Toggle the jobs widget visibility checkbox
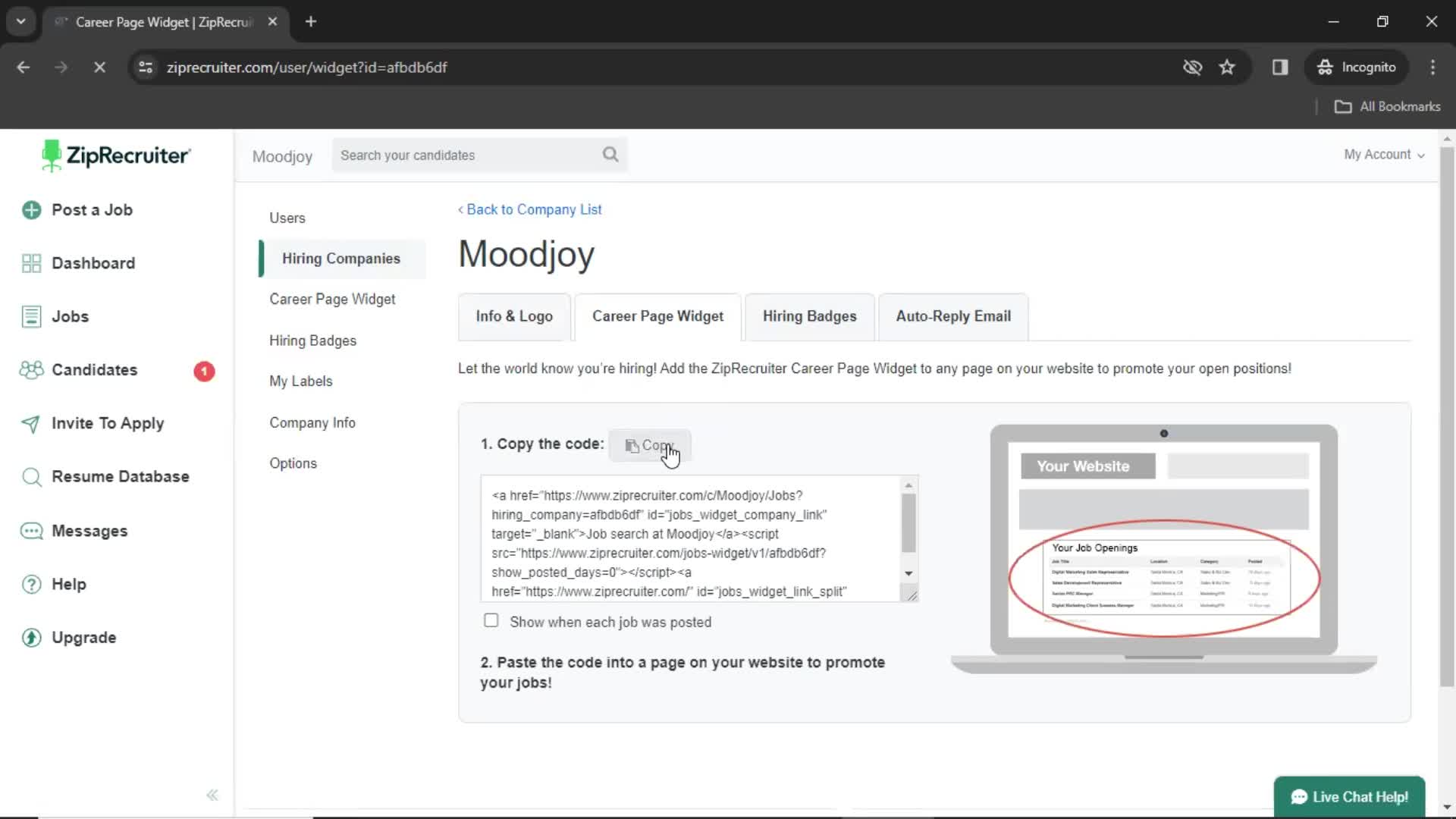 [490, 620]
